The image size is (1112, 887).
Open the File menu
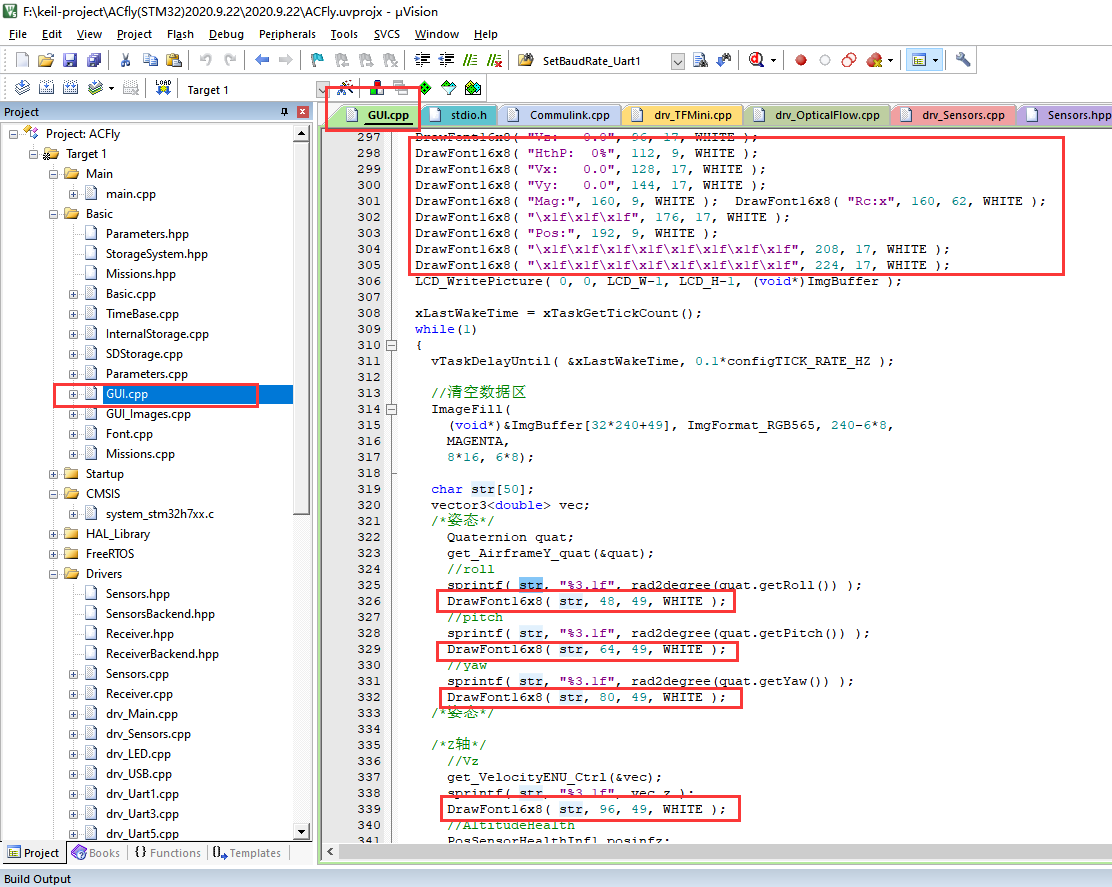[18, 34]
